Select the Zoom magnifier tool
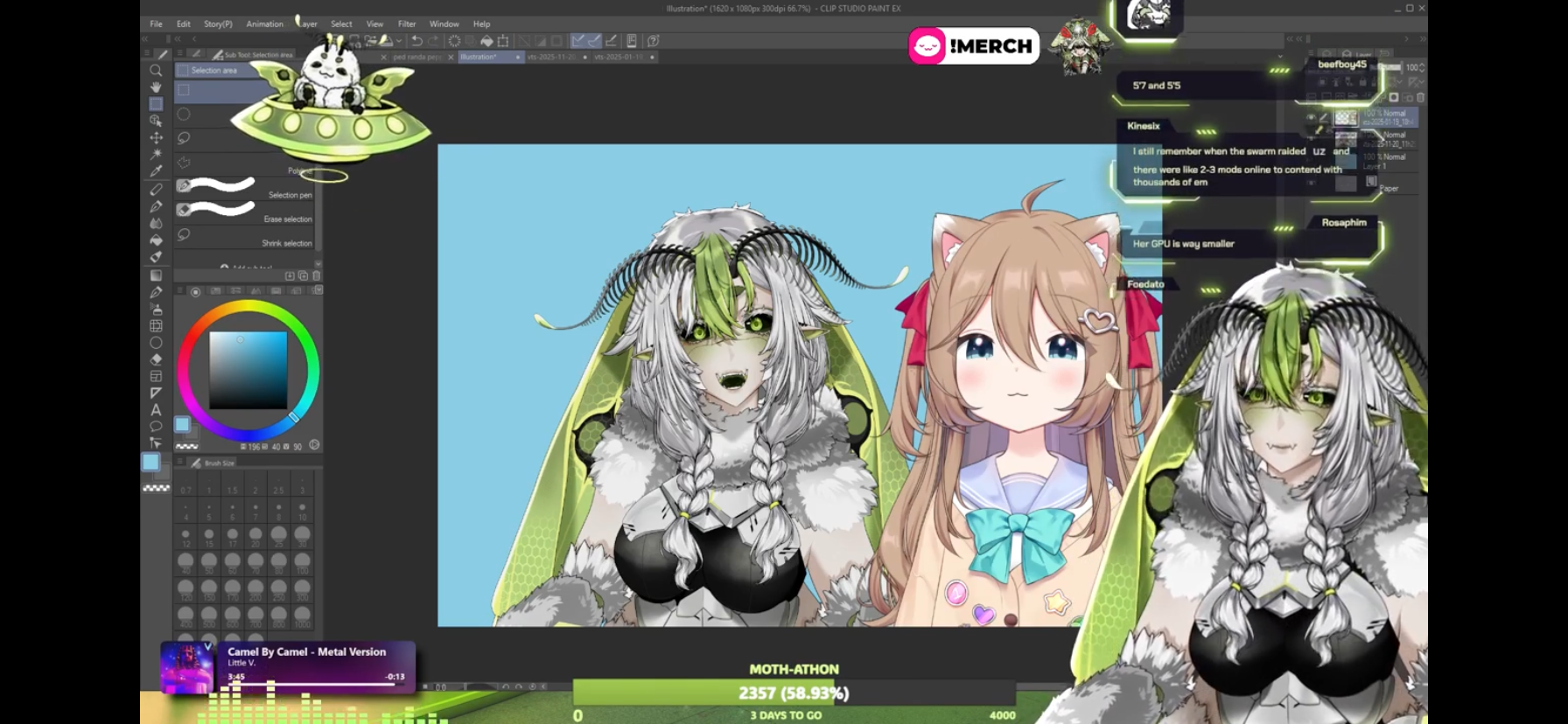 (x=156, y=70)
